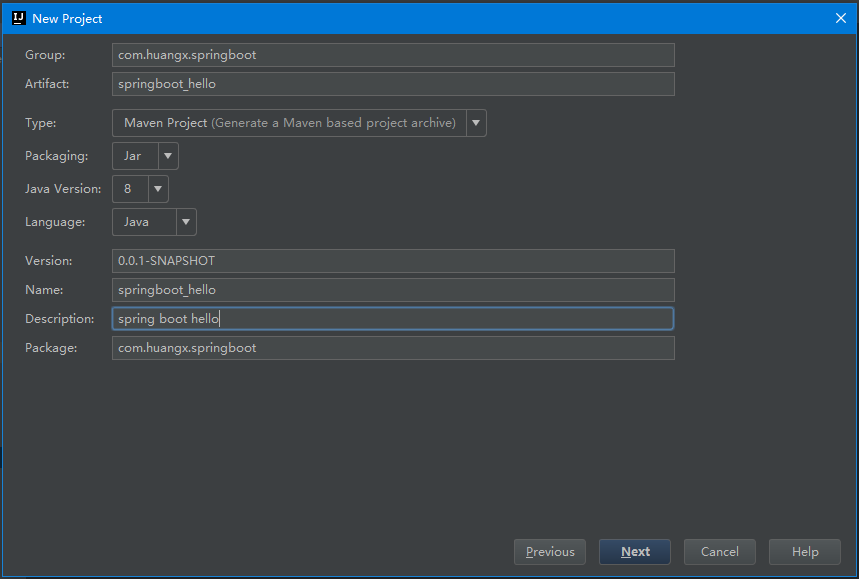859x579 pixels.
Task: Click the arrow button of Type combo box
Action: pos(476,123)
